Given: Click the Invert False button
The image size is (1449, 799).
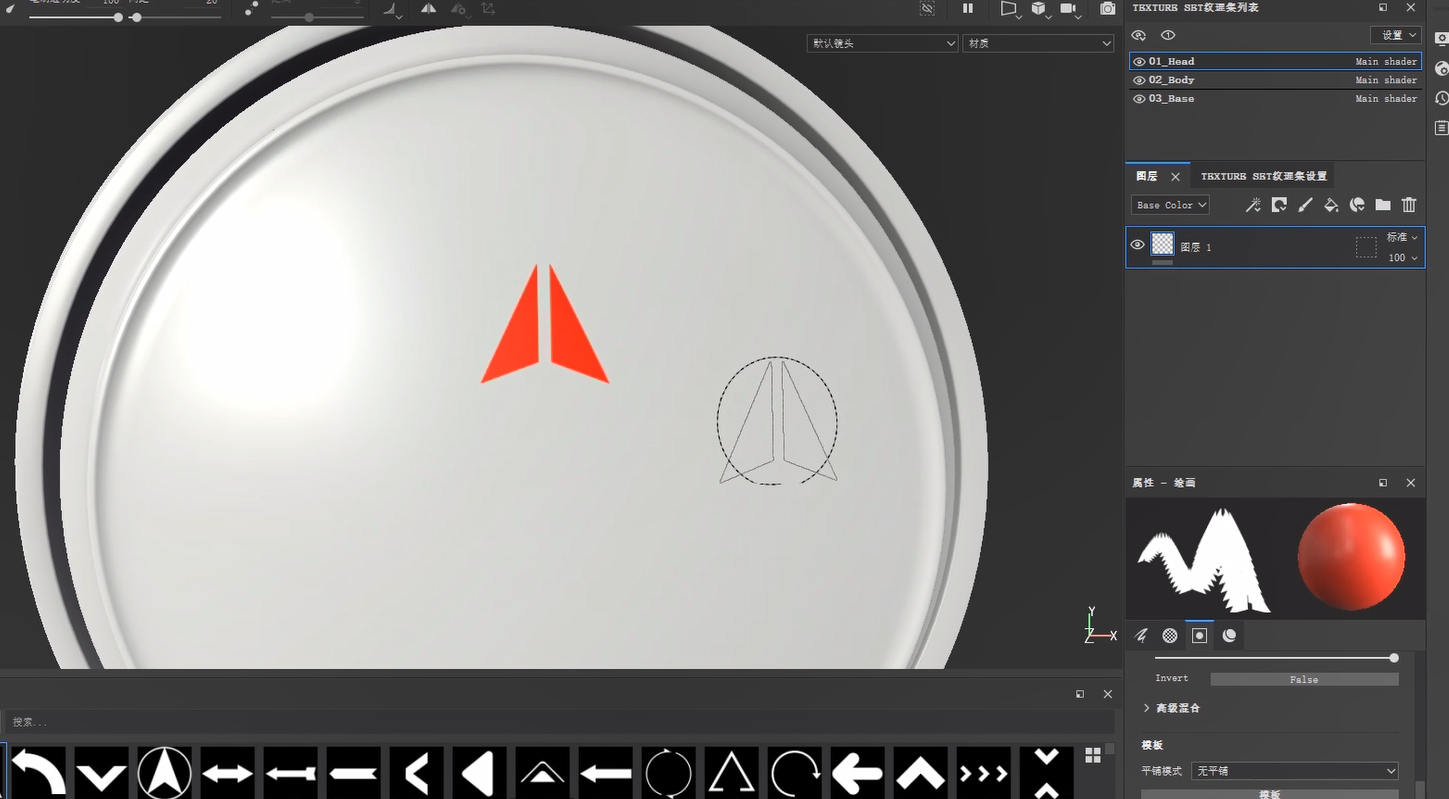Looking at the screenshot, I should (1304, 679).
